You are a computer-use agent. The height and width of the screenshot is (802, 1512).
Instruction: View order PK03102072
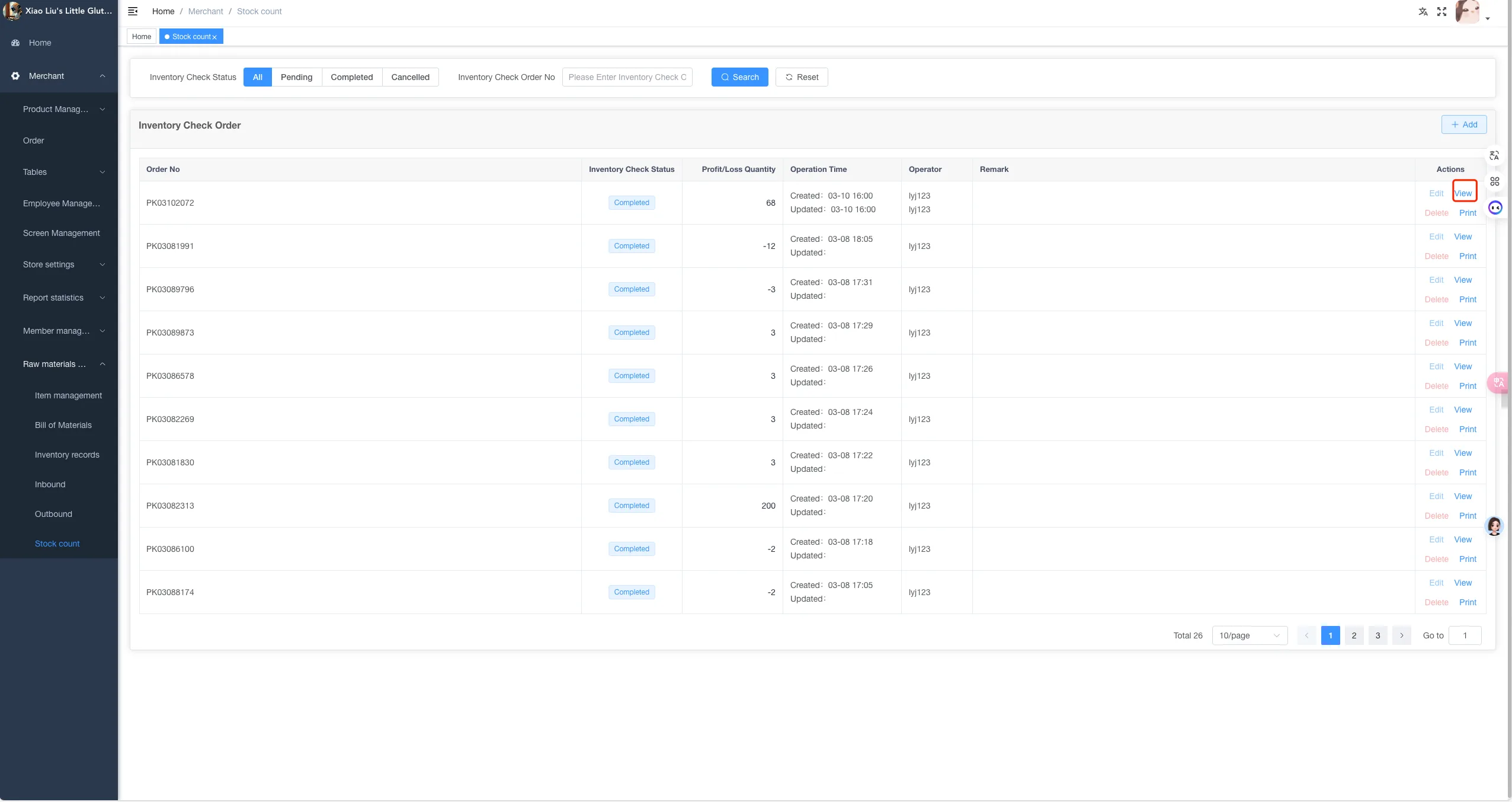pyautogui.click(x=1463, y=193)
